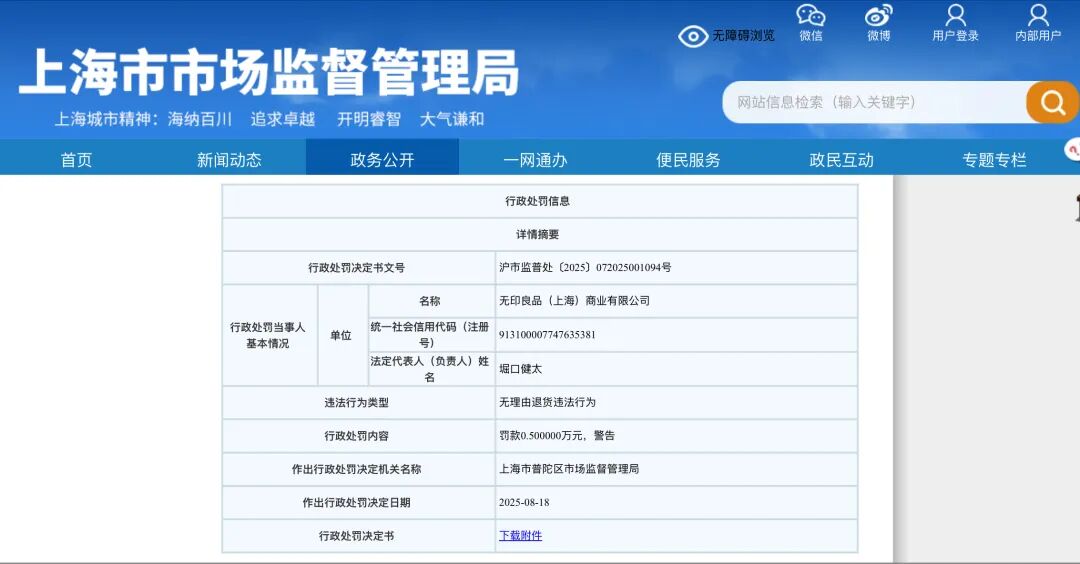The width and height of the screenshot is (1080, 564).
Task: Open the 一网通办 nav tab
Action: point(535,160)
